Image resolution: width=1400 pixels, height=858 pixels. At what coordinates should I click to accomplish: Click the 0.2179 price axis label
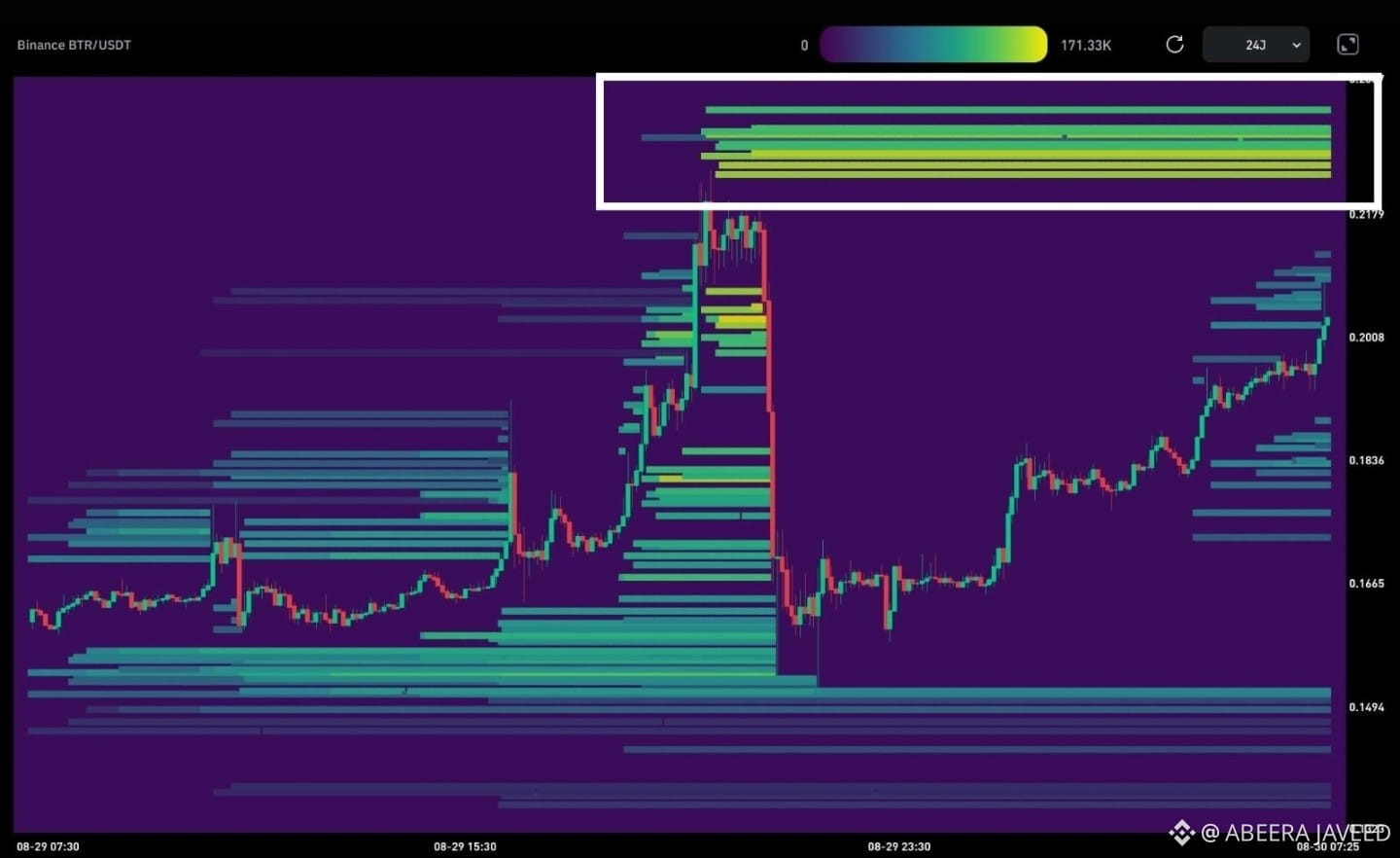pos(1366,214)
